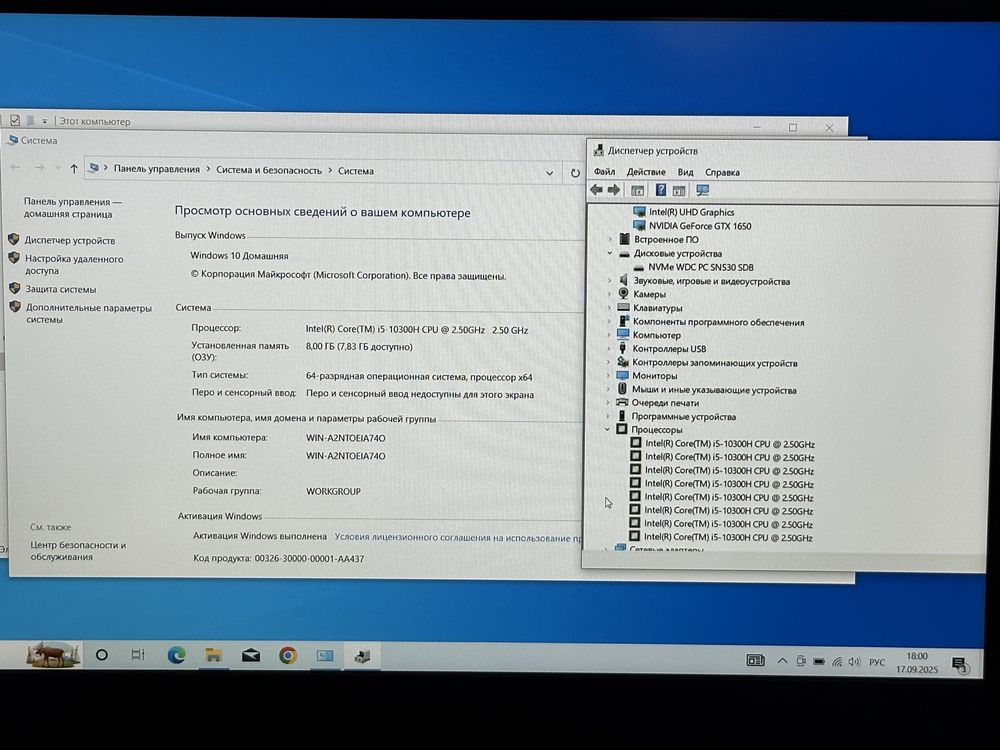Open Защита системы link

[x=61, y=289]
